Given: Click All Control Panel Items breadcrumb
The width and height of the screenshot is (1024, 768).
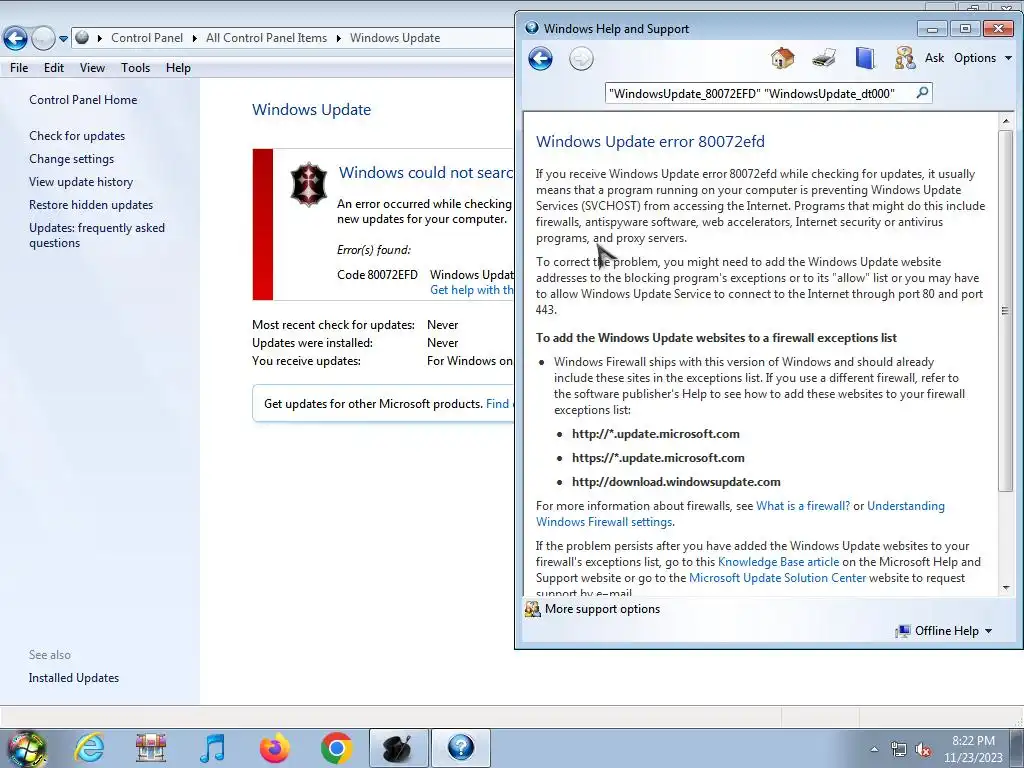Looking at the screenshot, I should (x=266, y=38).
